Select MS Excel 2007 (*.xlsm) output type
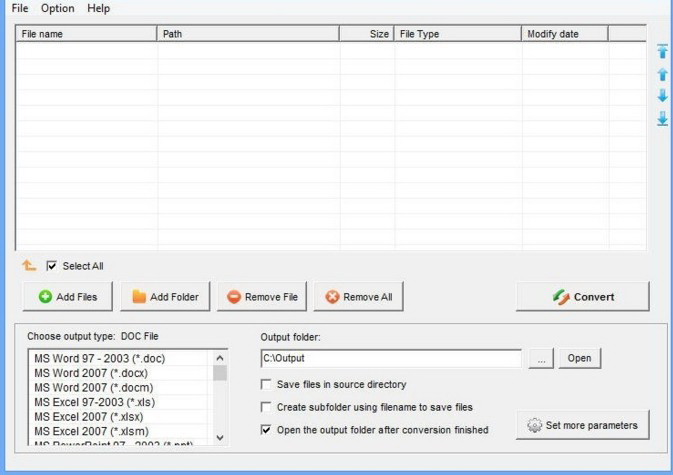Viewport: 673px width, 475px height. tap(120, 431)
